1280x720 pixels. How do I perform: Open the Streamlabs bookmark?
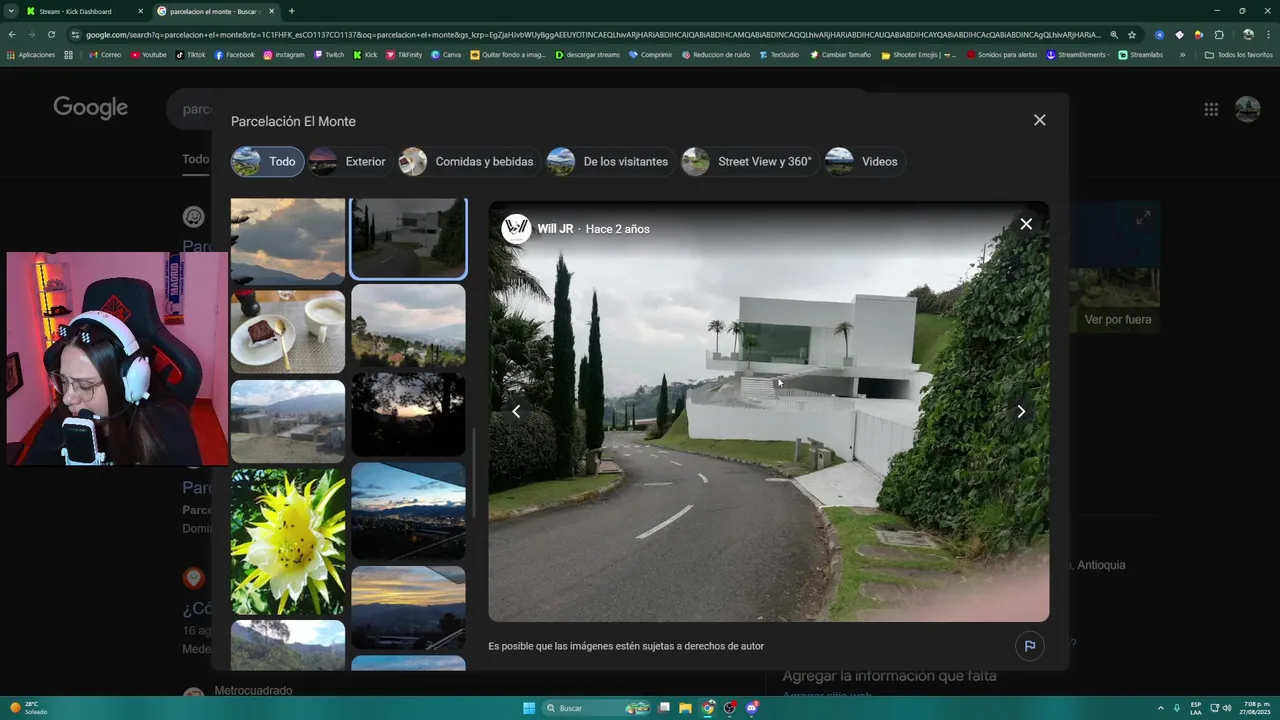coord(1141,55)
